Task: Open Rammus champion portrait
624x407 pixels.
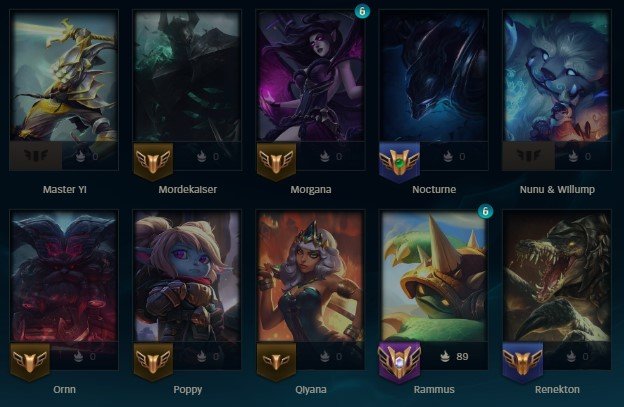Action: pos(434,276)
